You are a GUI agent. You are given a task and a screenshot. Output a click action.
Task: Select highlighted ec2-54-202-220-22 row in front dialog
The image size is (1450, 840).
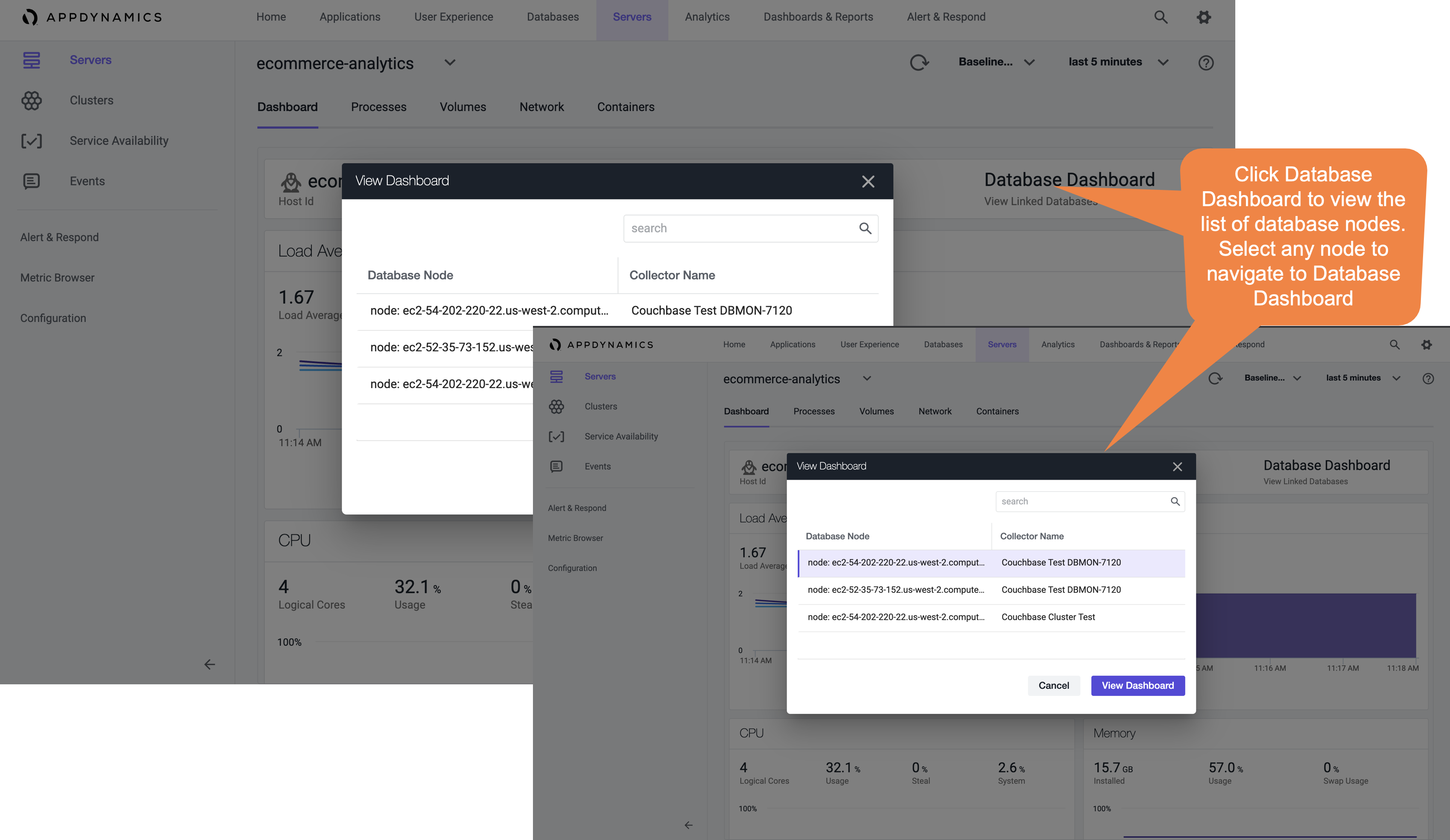[991, 563]
